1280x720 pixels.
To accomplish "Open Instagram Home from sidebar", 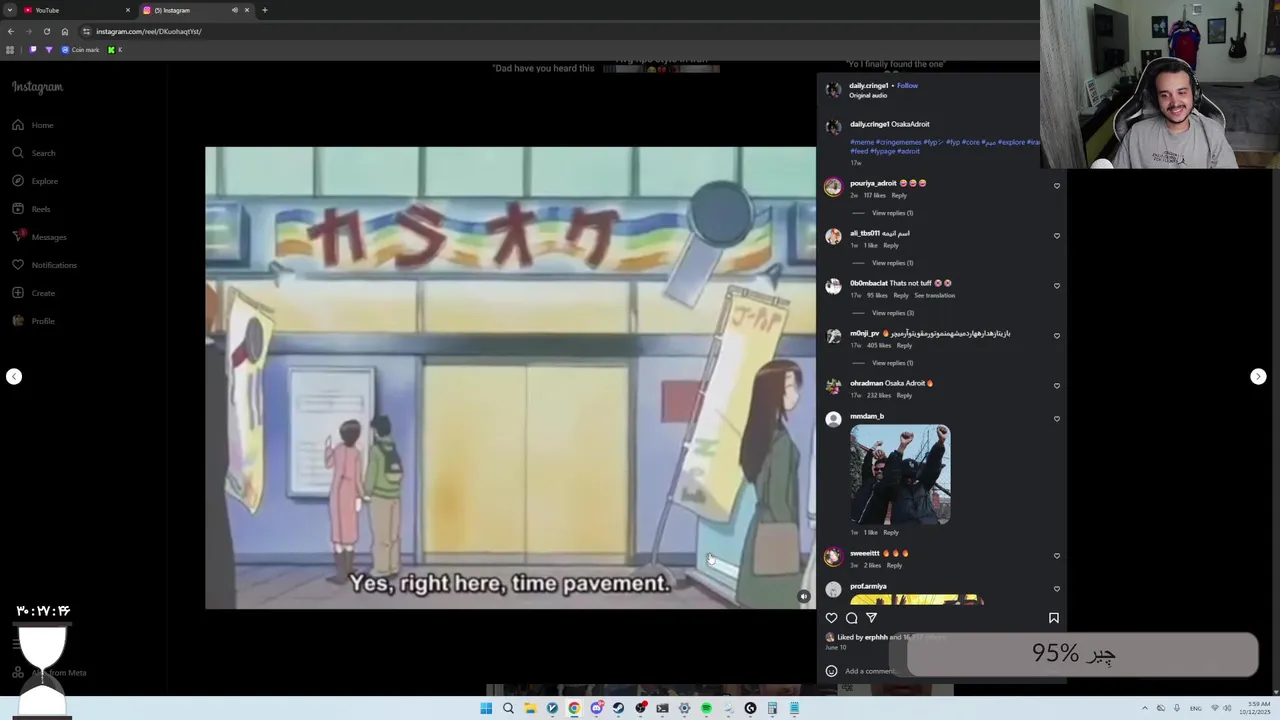I will click(32, 125).
